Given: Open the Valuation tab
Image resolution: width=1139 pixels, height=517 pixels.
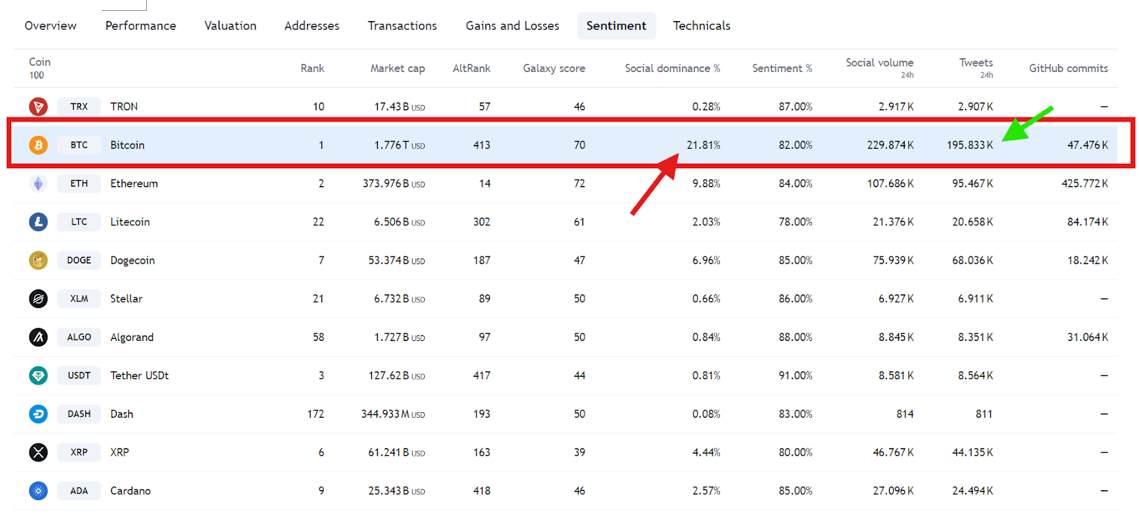Looking at the screenshot, I should (x=230, y=26).
